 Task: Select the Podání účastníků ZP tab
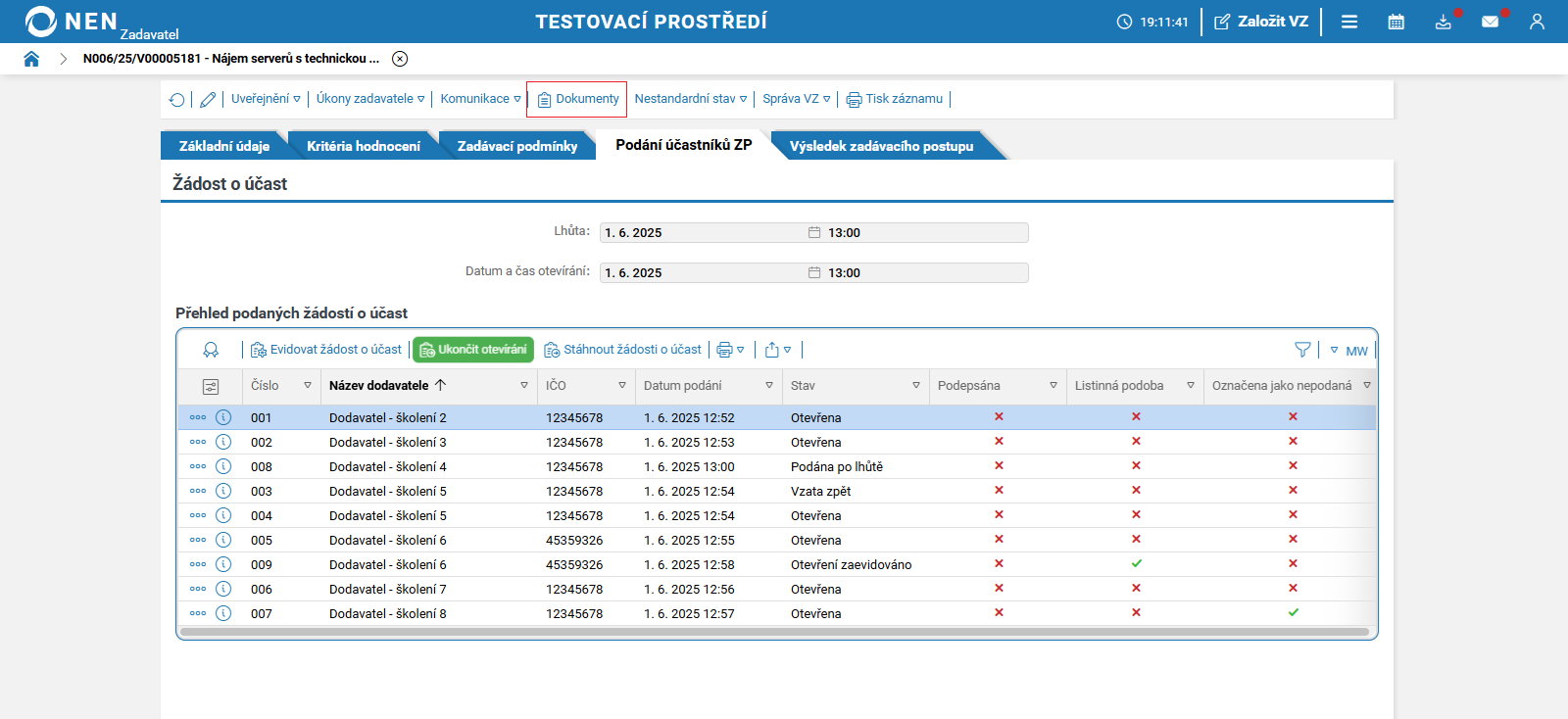684,145
